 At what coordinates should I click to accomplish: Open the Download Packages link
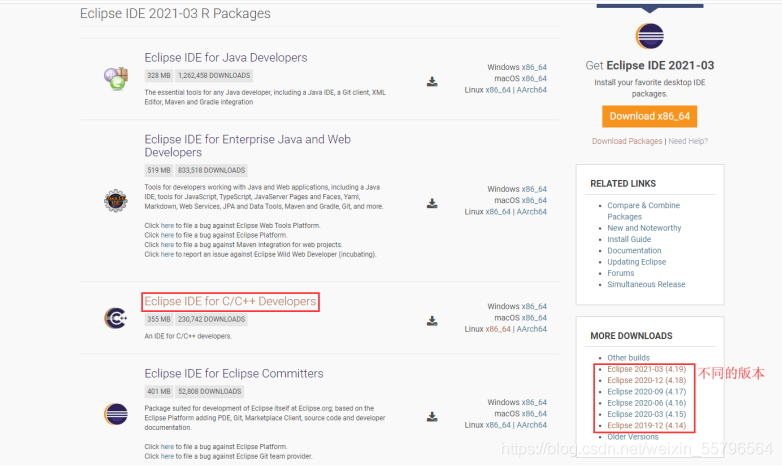627,141
